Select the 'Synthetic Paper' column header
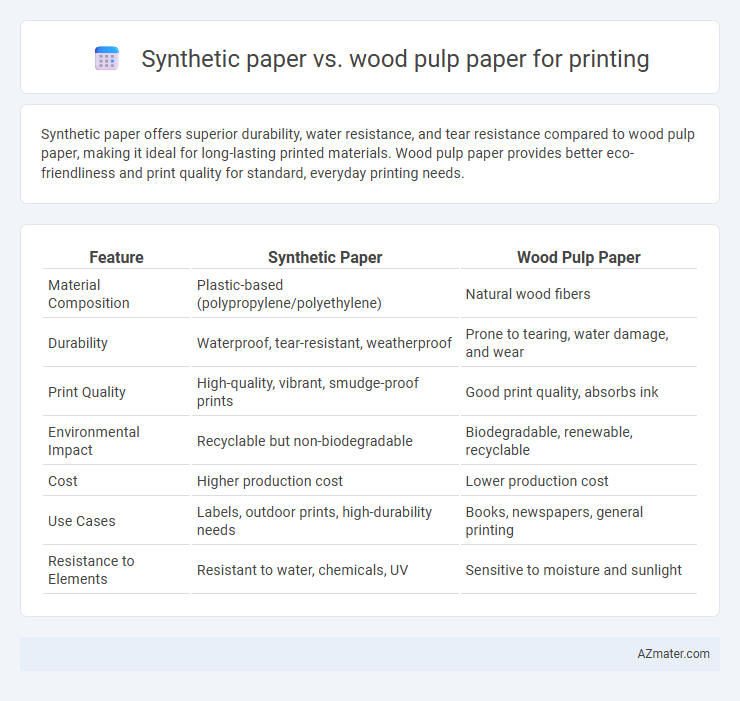The width and height of the screenshot is (740, 701). [325, 257]
